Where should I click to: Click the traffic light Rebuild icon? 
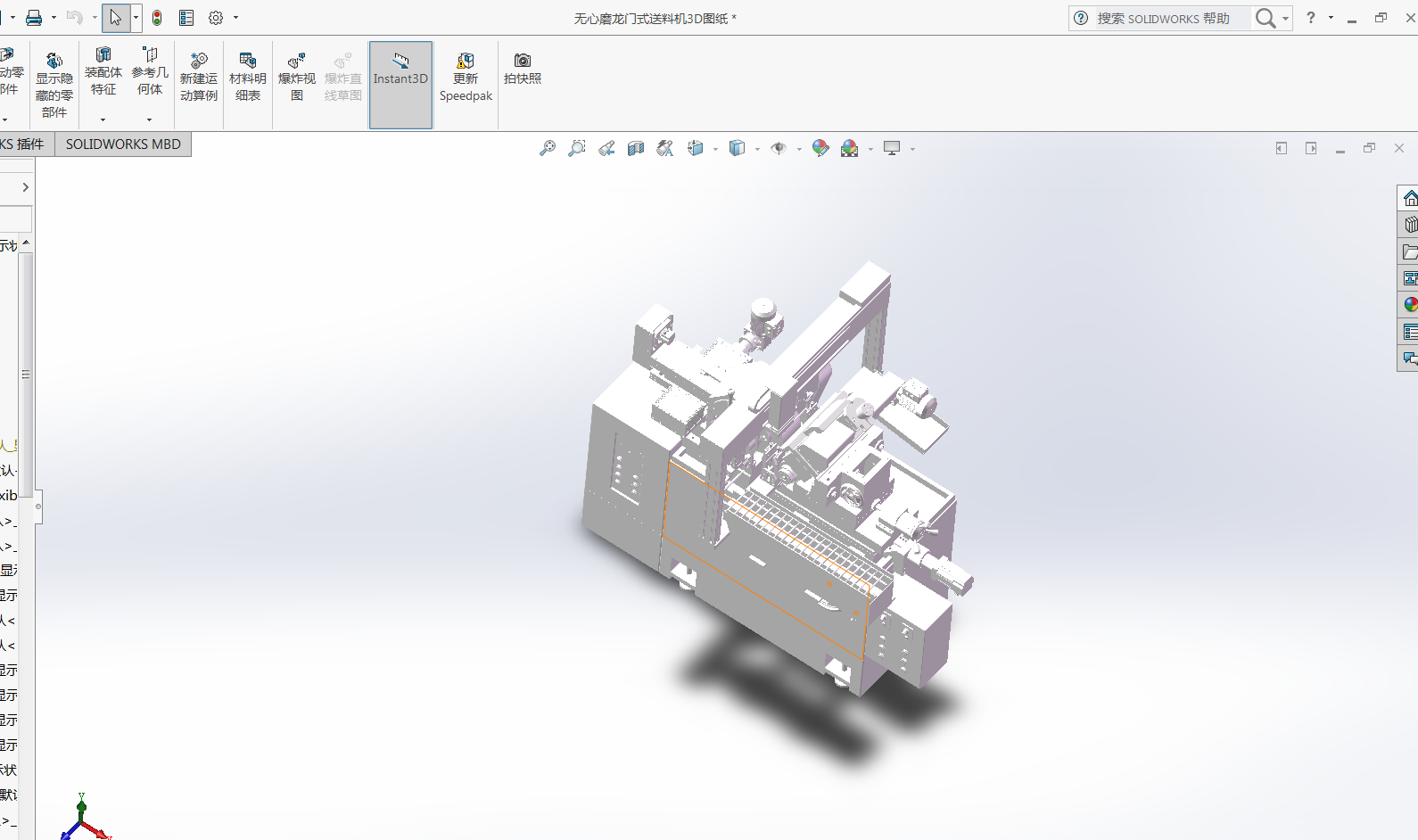pos(157,18)
